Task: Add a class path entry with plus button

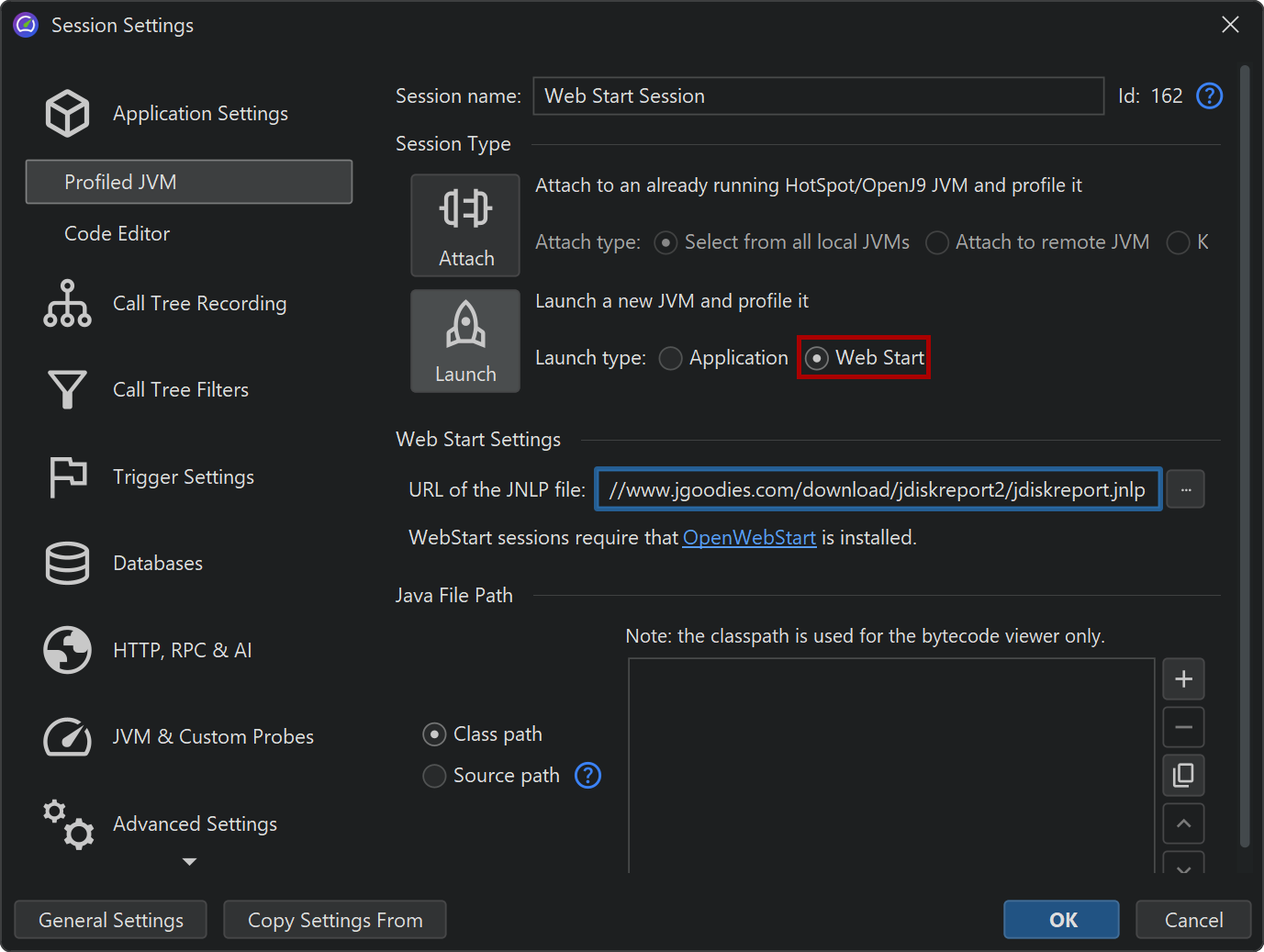Action: point(1183,679)
